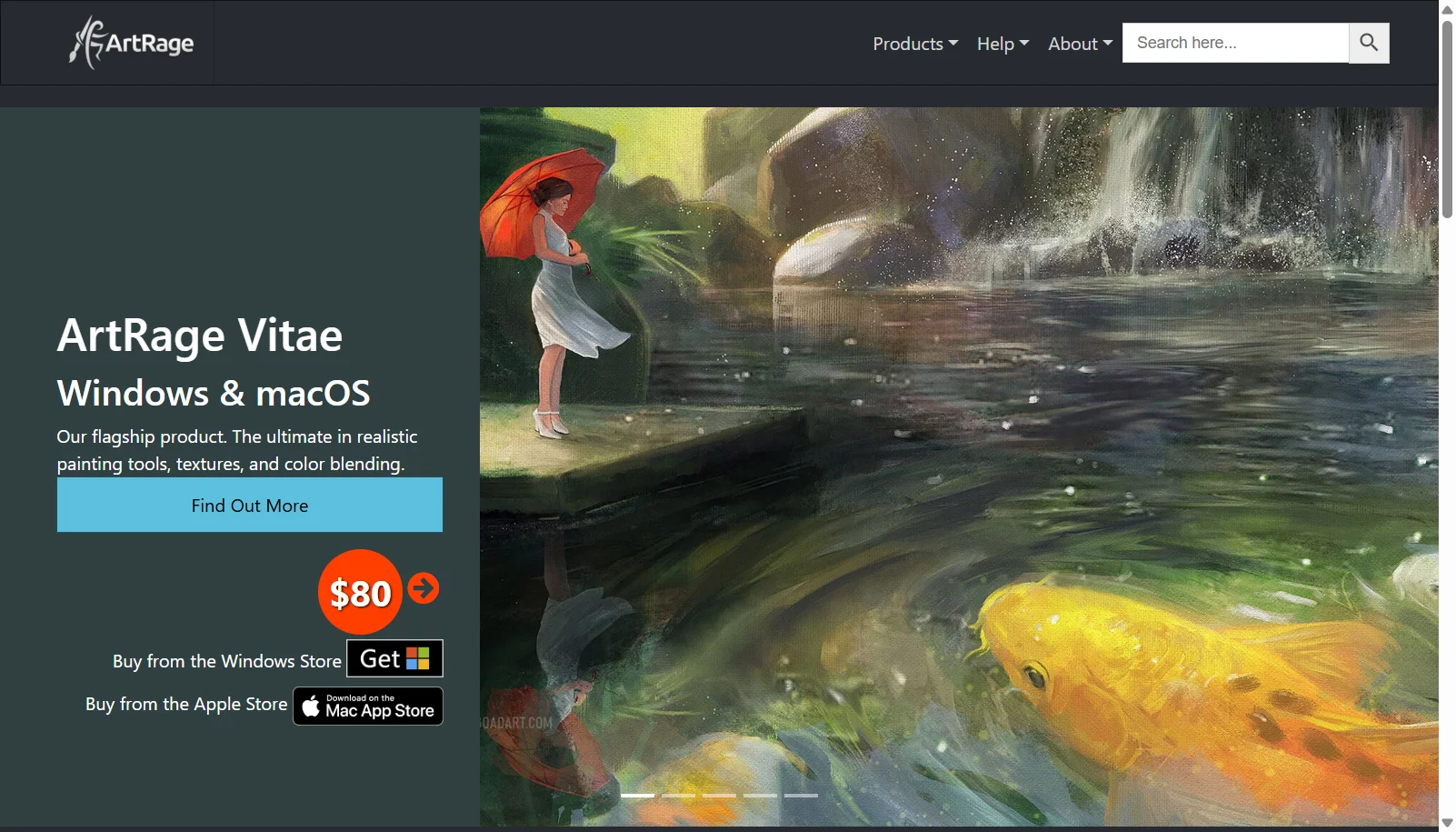The image size is (1456, 832).
Task: Click the 'Buy from the Apple Store' text
Action: [186, 704]
